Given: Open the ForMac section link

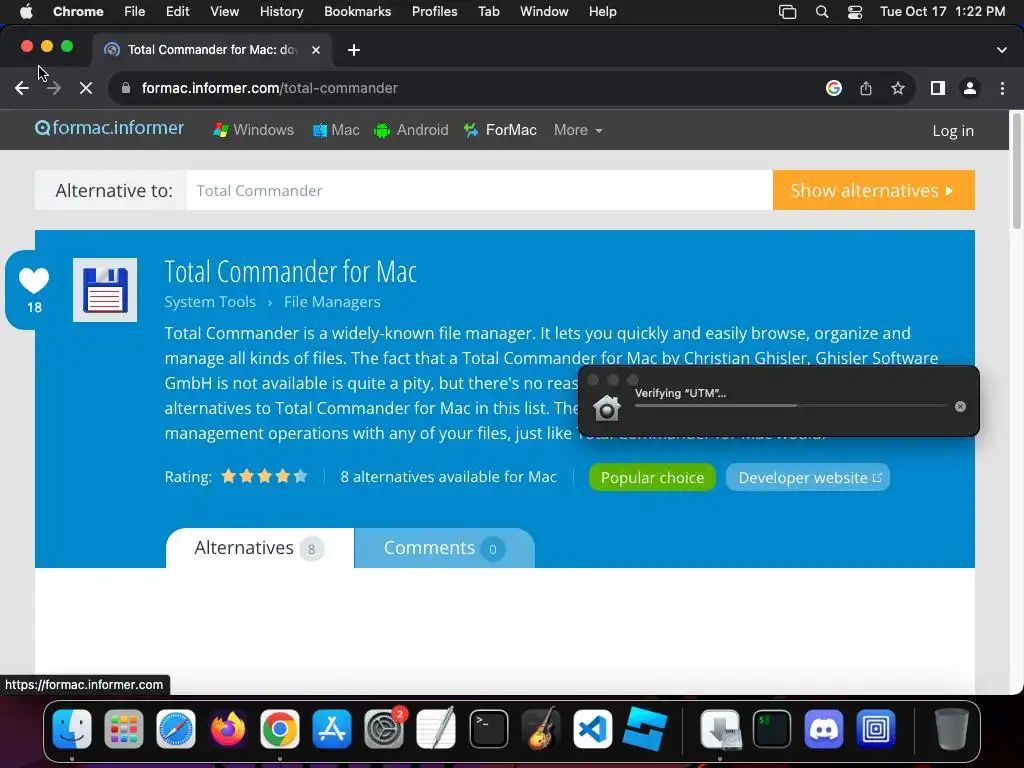Looking at the screenshot, I should coord(500,130).
